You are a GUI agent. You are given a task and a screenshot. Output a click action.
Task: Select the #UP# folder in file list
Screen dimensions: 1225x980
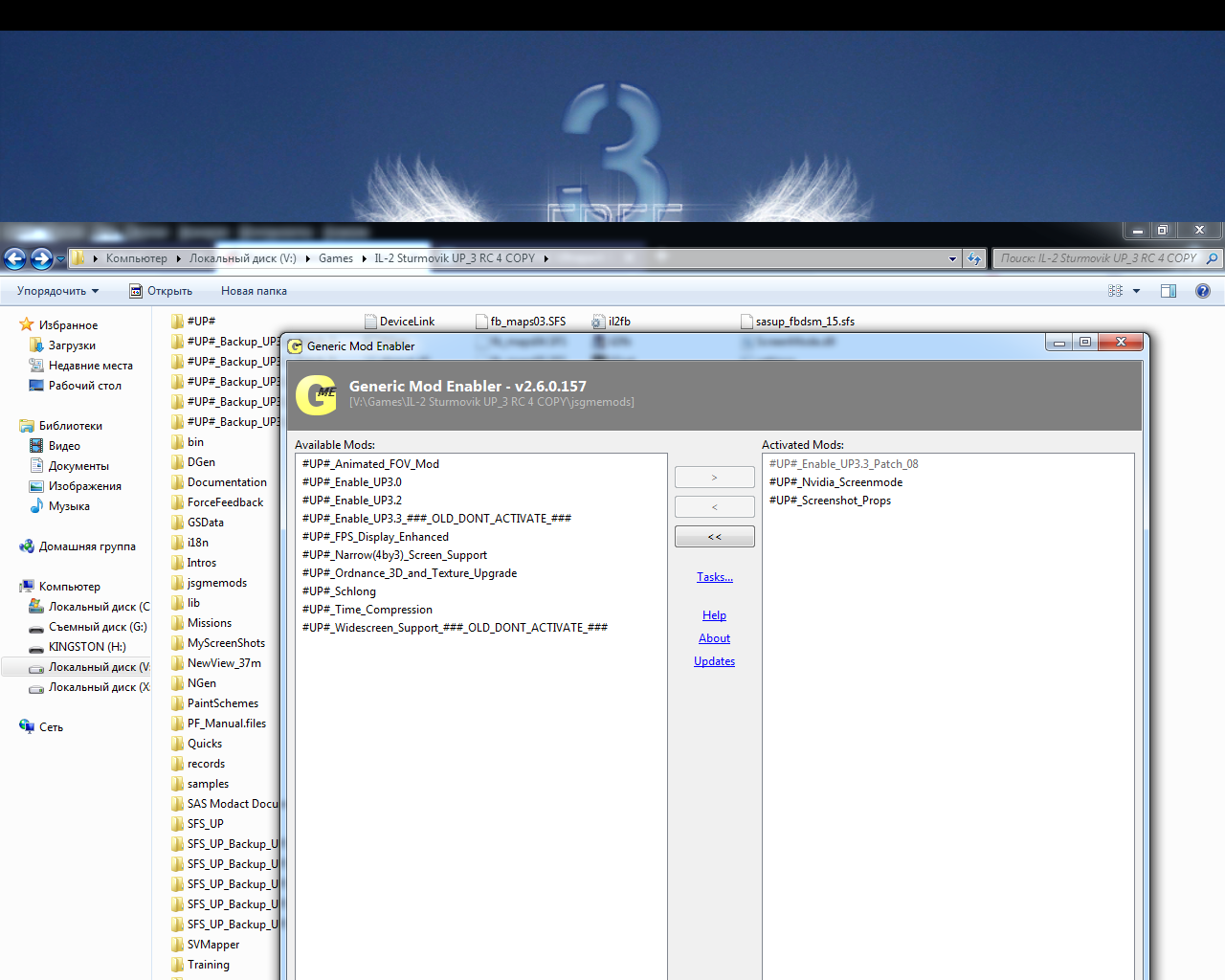tap(201, 322)
